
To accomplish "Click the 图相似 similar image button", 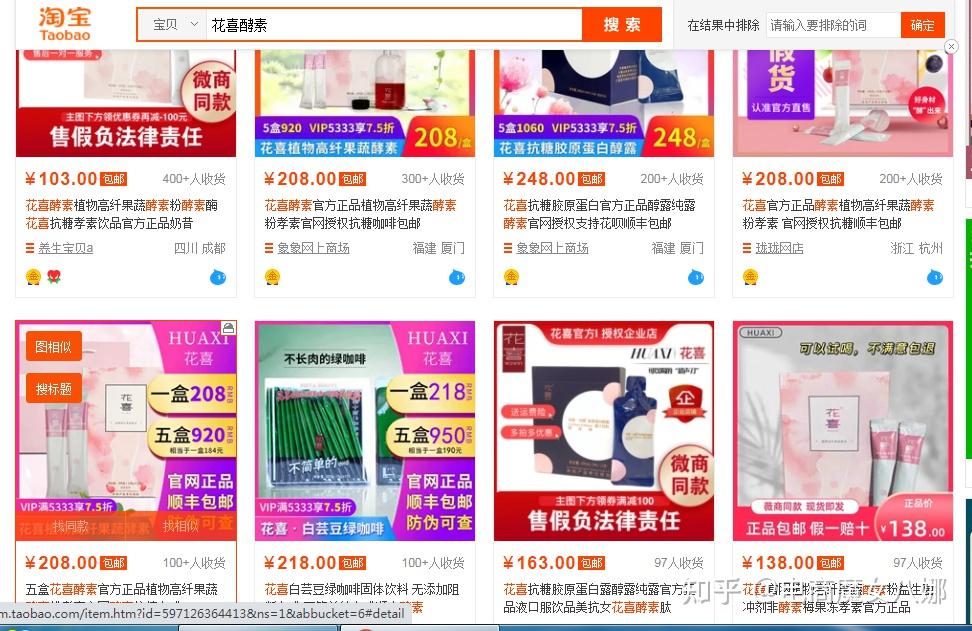I will click(53, 347).
